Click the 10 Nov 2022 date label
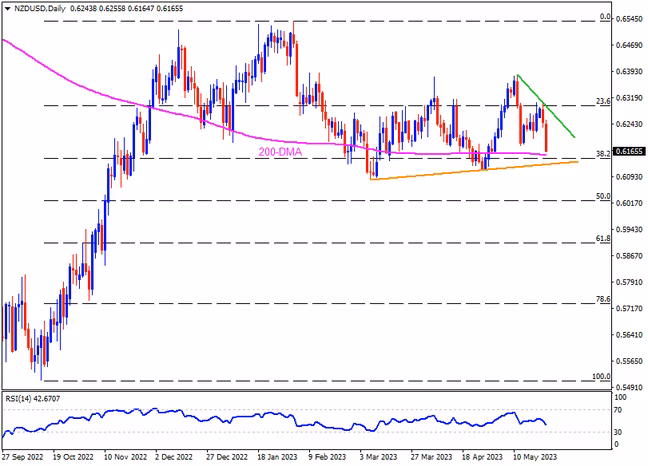The width and height of the screenshot is (648, 466). point(125,457)
